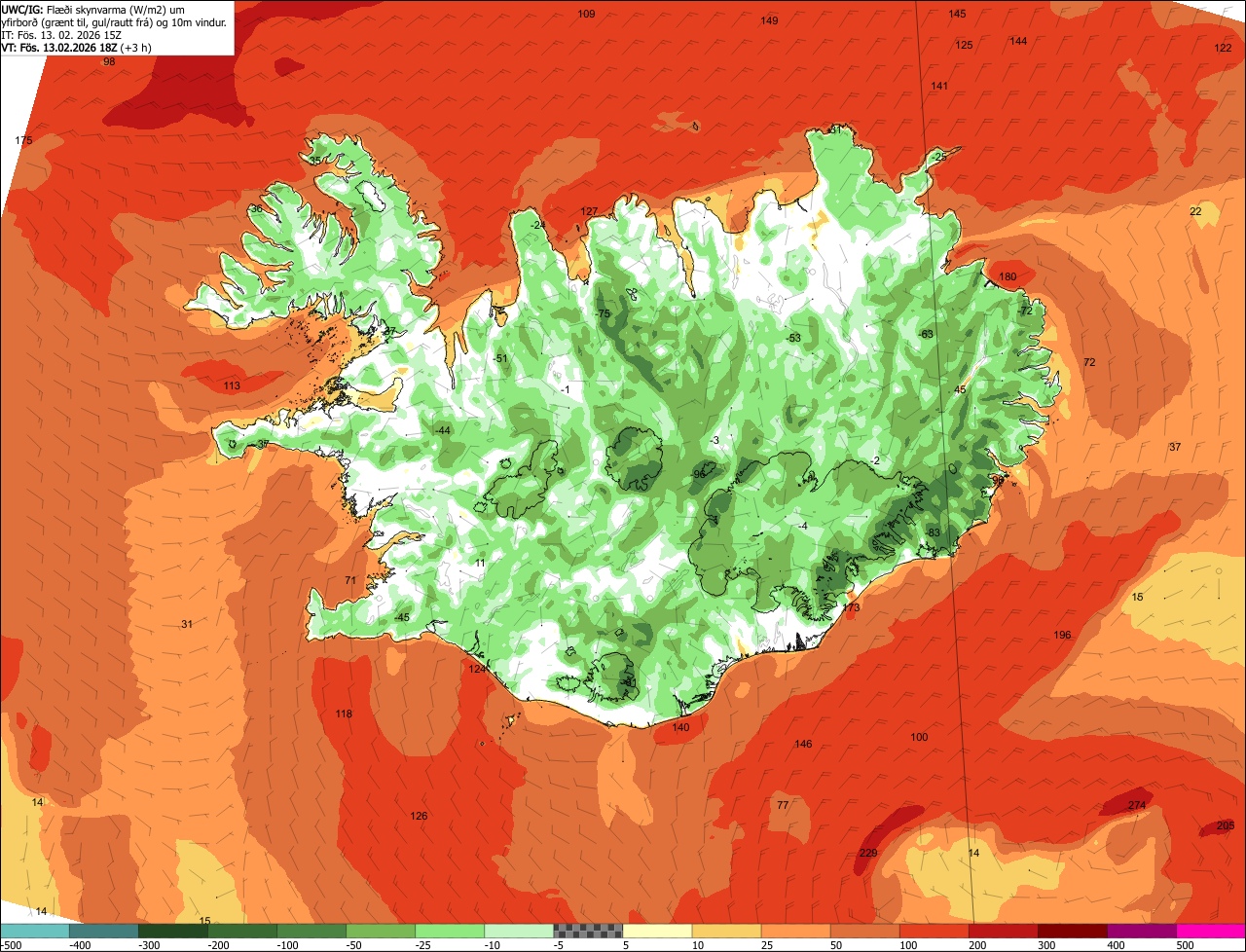Click purple legend swatch between 400 and 500
1246x952 pixels.
pos(1141,931)
